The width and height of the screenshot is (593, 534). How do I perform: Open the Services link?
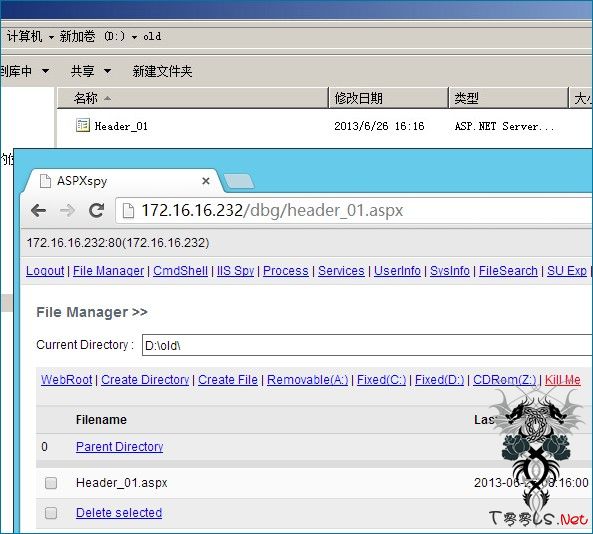click(341, 271)
